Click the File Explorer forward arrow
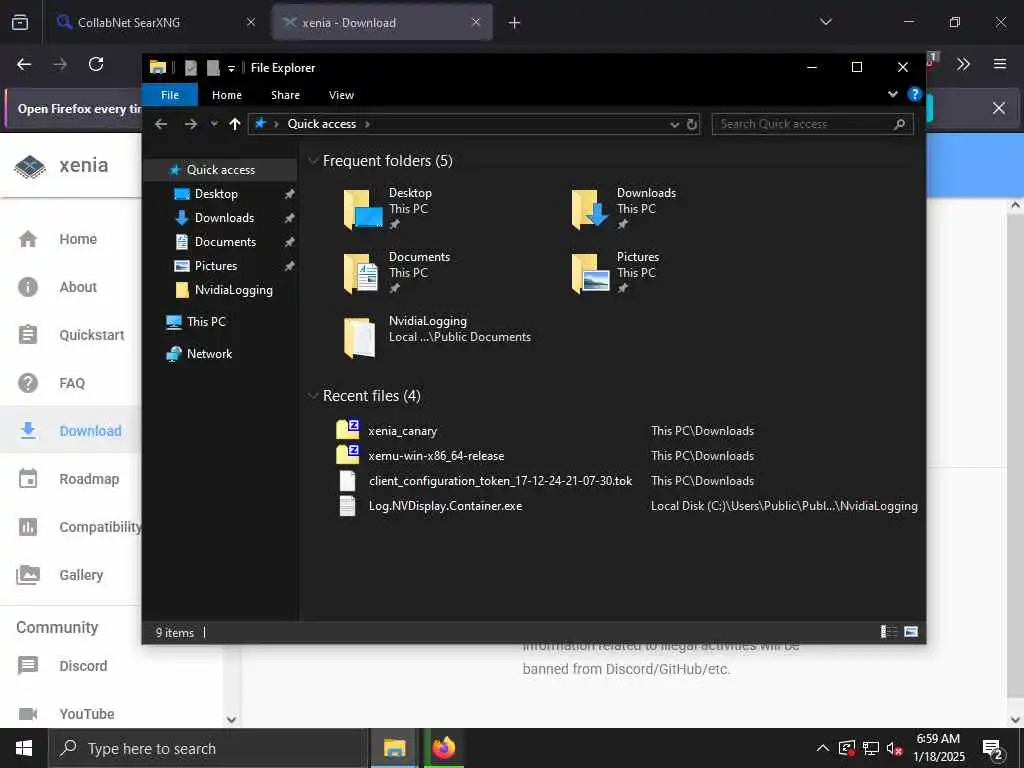Viewport: 1024px width, 768px height. [191, 124]
